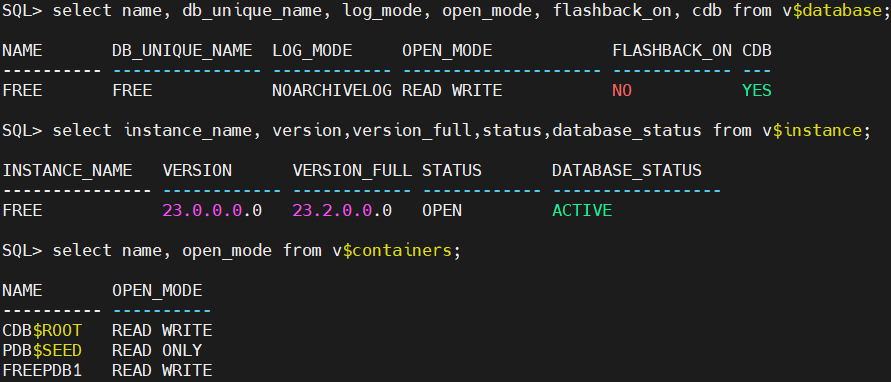Click the FLASHBACK_ON column header

[672, 51]
